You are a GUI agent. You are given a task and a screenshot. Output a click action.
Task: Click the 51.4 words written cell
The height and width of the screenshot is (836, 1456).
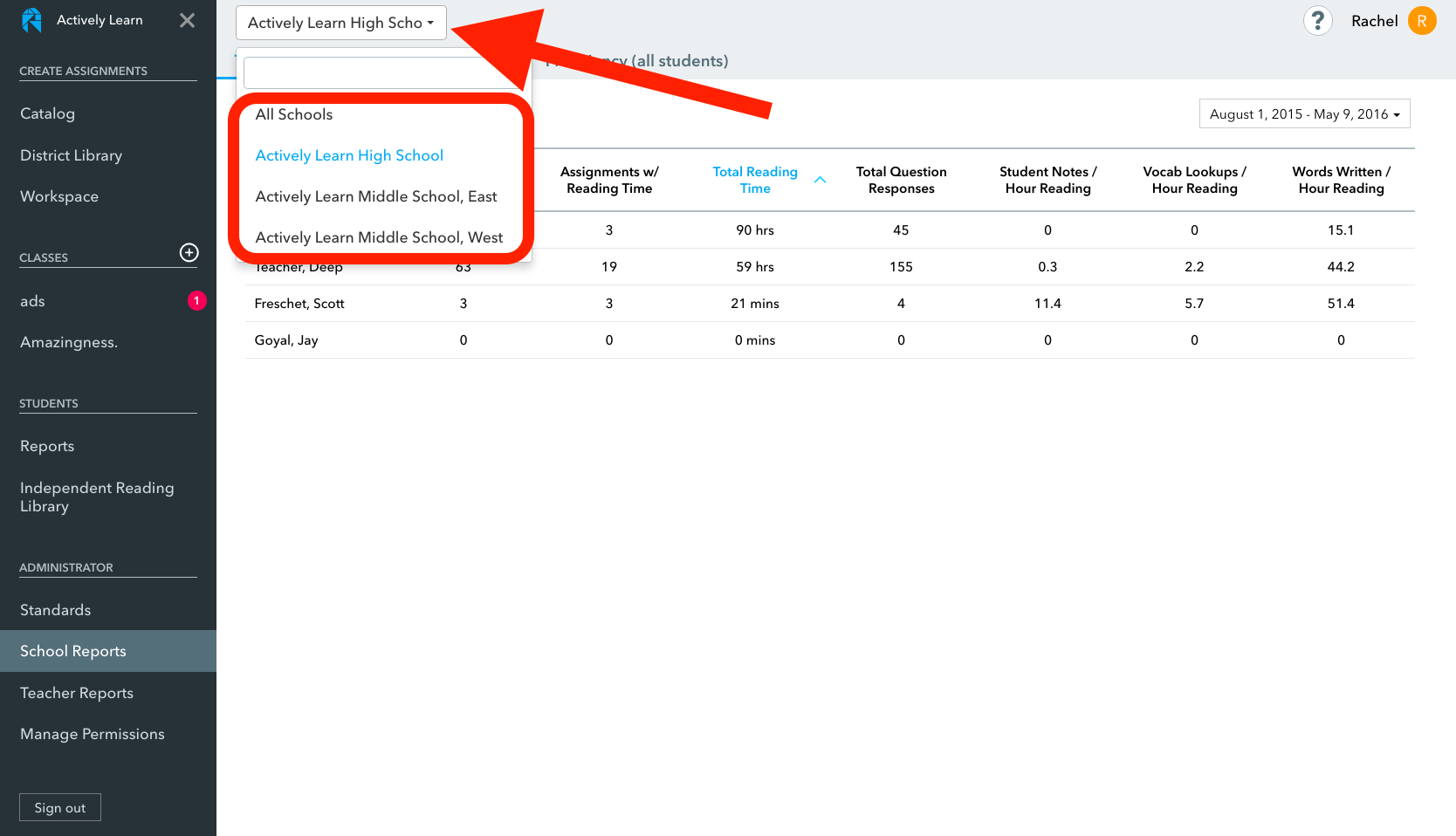point(1341,304)
